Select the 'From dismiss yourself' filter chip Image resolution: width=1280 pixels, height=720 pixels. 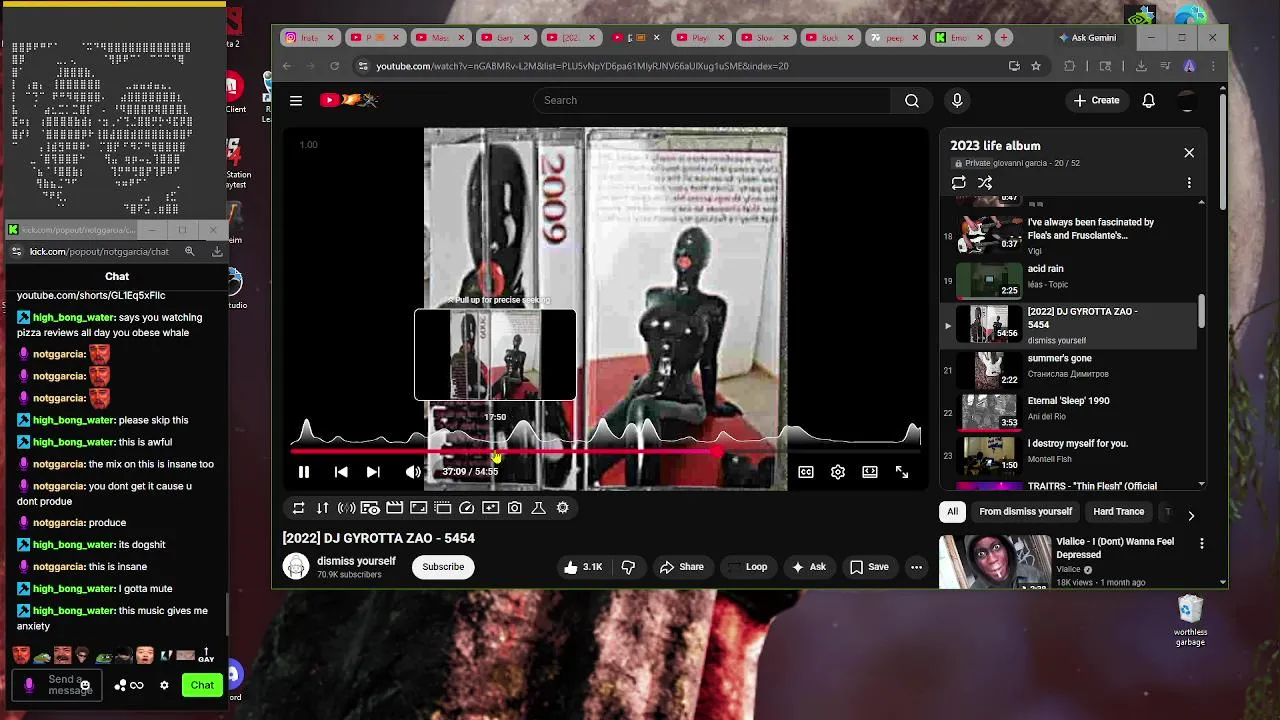(1025, 512)
